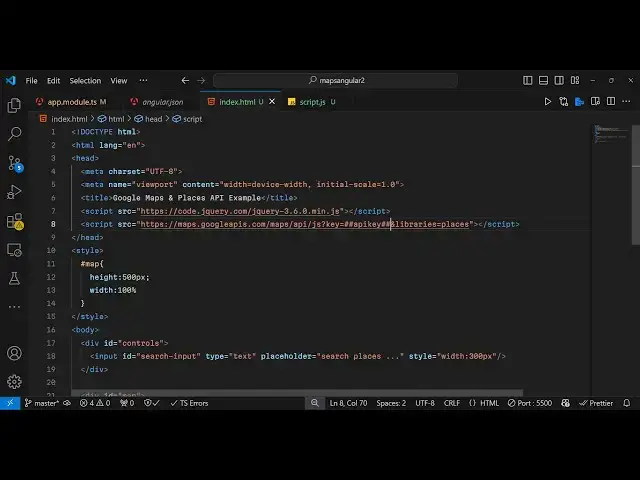Open the Run and Debug view
The width and height of the screenshot is (640, 480).
14,192
